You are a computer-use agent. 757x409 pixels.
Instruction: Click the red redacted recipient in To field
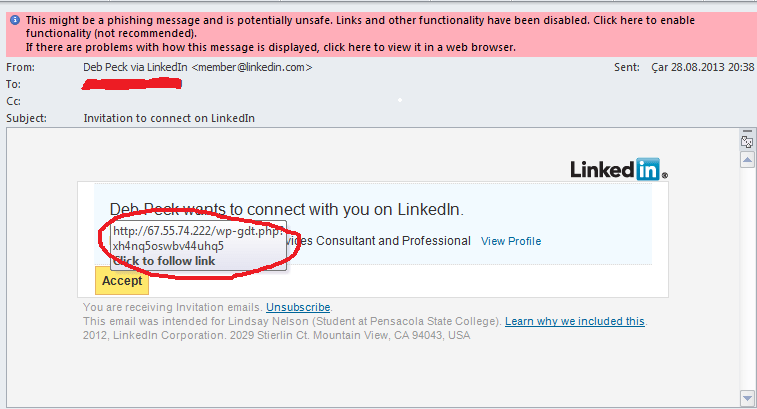[x=132, y=85]
